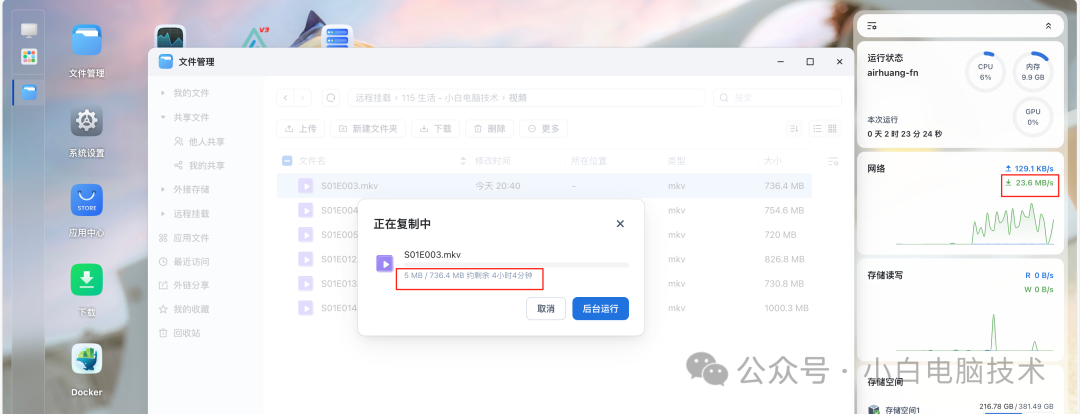Click the 新建文件夹 button
1080x414 pixels.
tap(368, 128)
